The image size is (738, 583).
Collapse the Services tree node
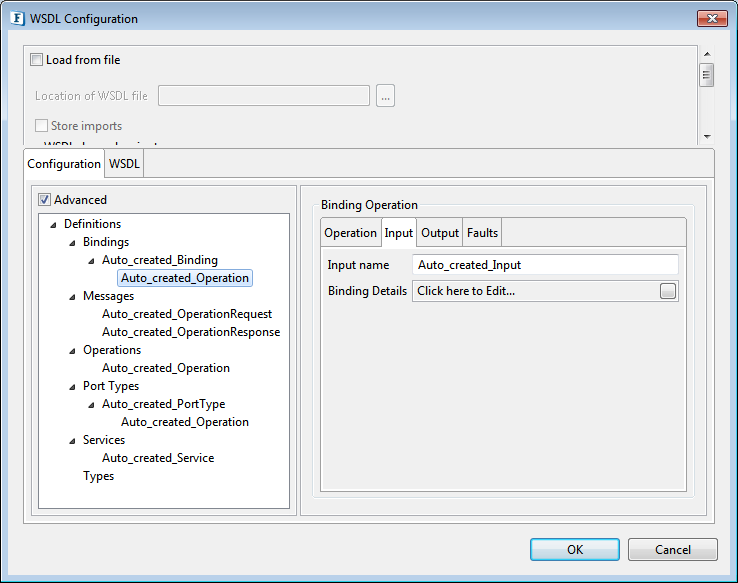(x=72, y=441)
